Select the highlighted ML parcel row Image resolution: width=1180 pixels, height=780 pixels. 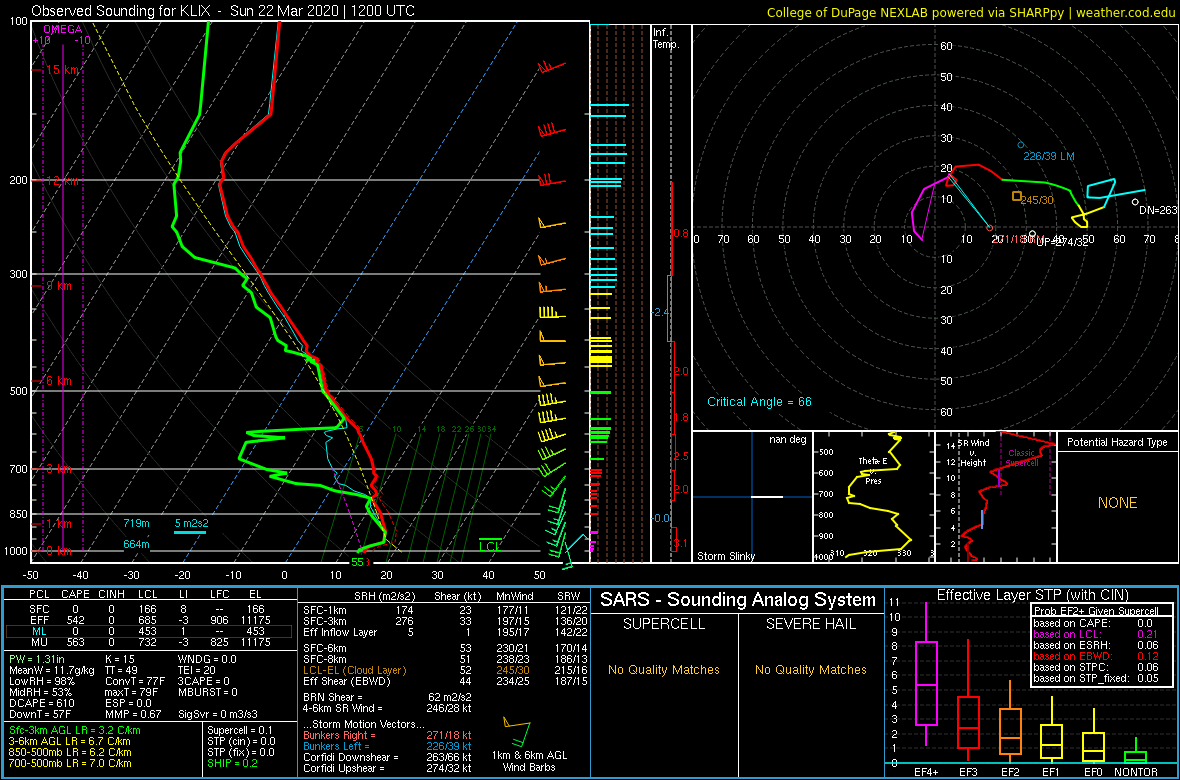148,631
